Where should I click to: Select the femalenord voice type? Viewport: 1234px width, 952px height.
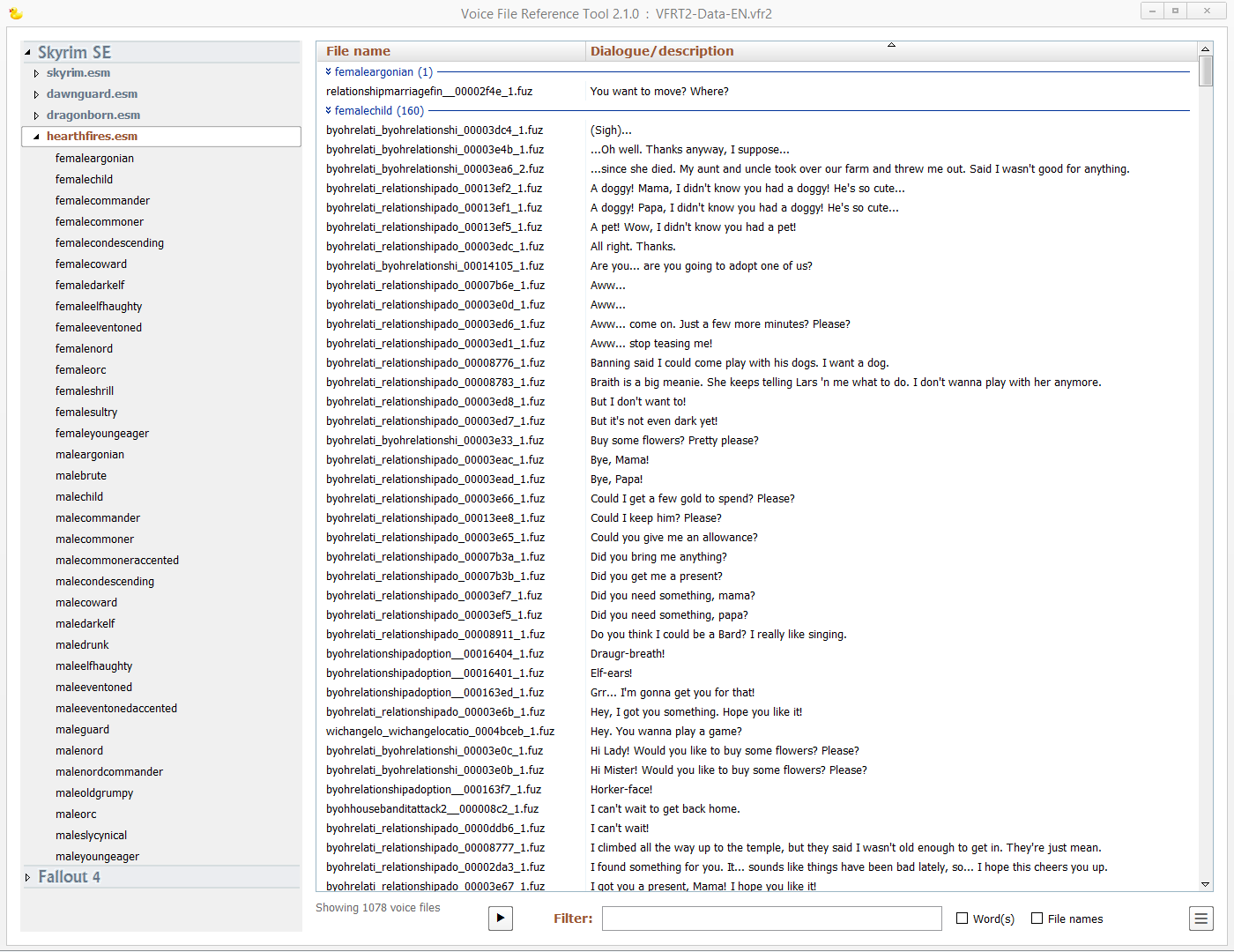tap(84, 349)
